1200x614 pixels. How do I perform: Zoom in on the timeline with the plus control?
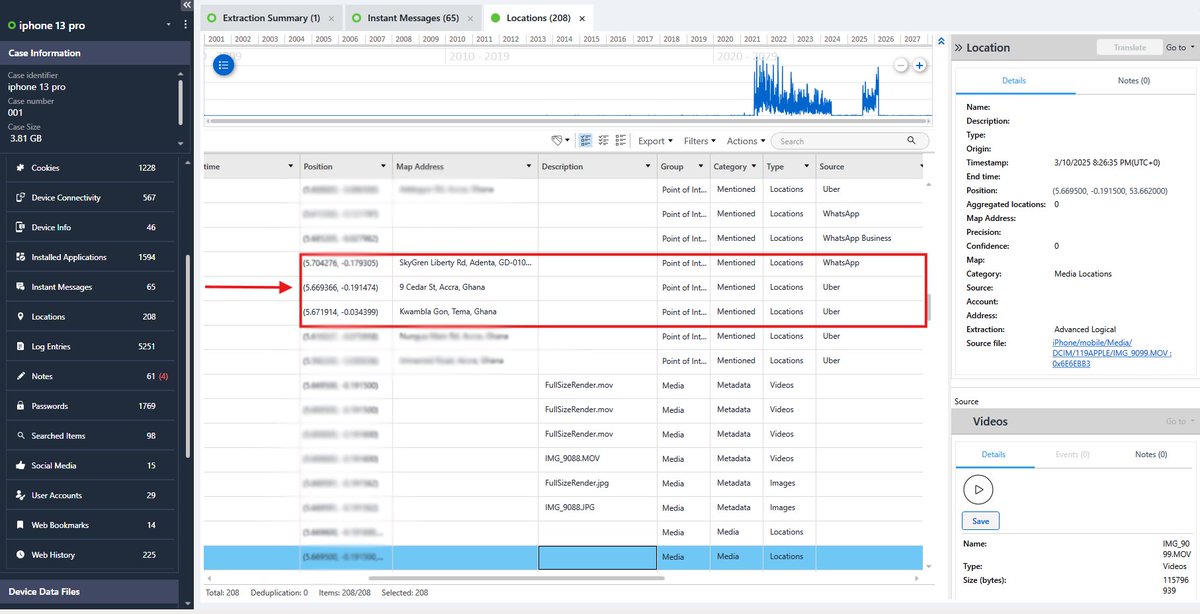pyautogui.click(x=919, y=64)
